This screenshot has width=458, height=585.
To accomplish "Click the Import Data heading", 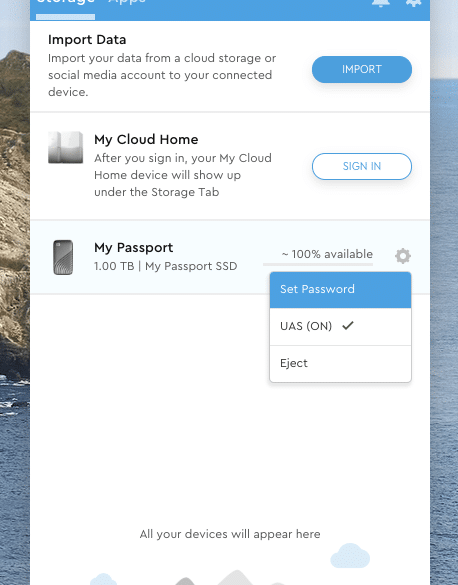I will click(87, 40).
